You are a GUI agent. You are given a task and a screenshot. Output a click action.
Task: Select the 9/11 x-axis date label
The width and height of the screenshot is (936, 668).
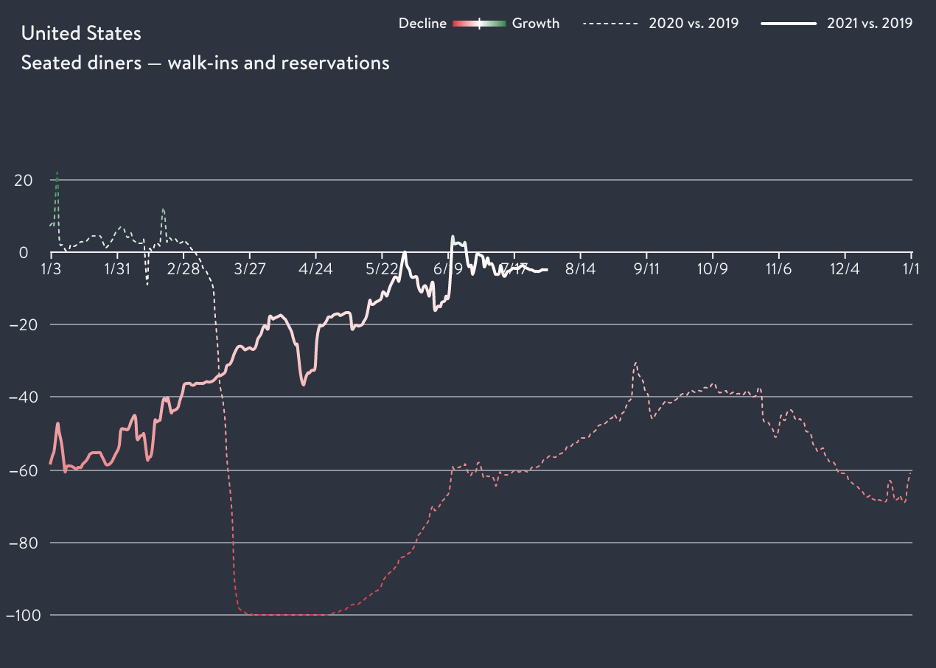point(646,269)
